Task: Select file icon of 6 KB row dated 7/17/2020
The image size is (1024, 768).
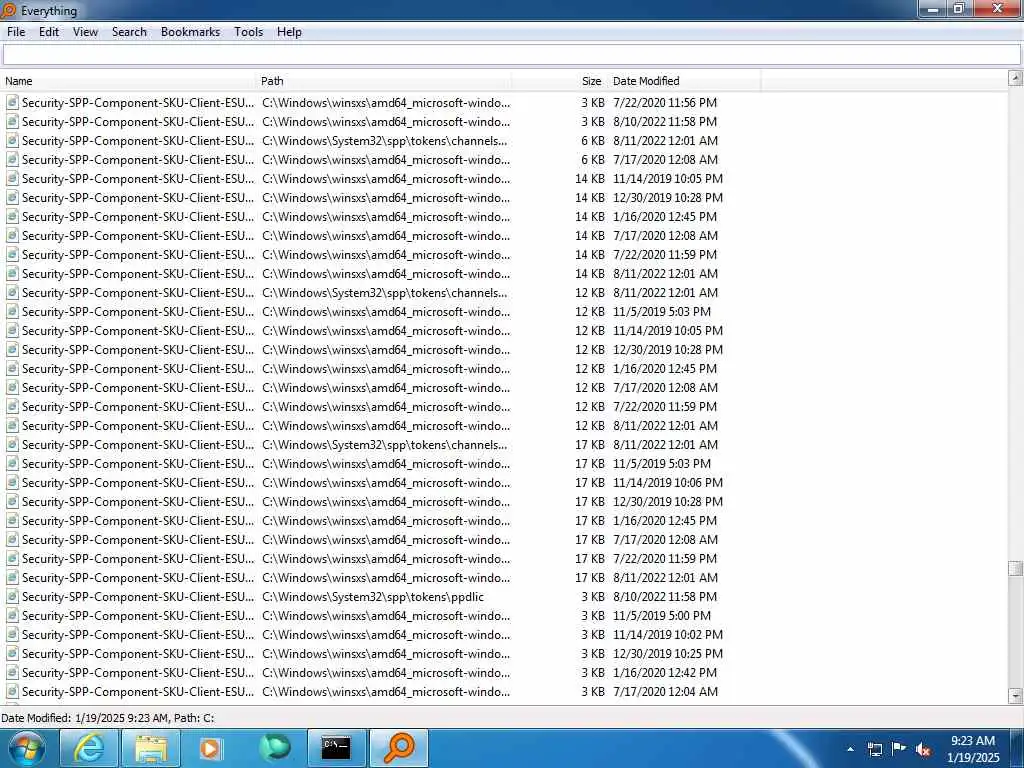Action: click(12, 159)
